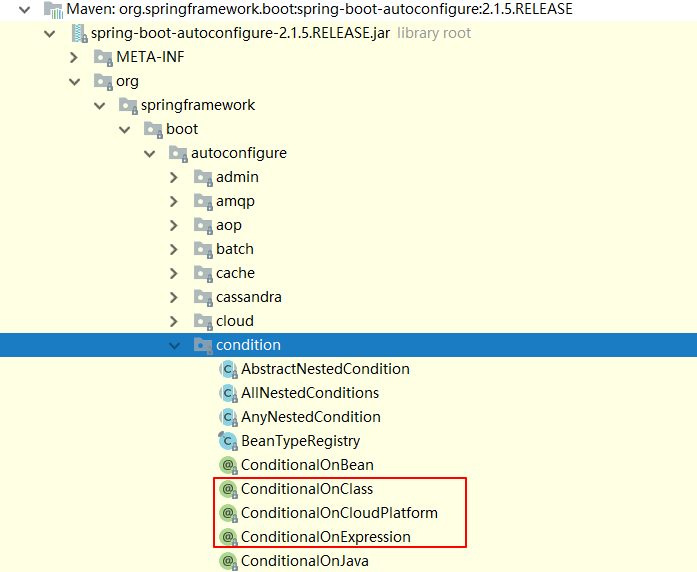The image size is (697, 572).
Task: Expand the cloud package arrow
Action: pyautogui.click(x=174, y=321)
